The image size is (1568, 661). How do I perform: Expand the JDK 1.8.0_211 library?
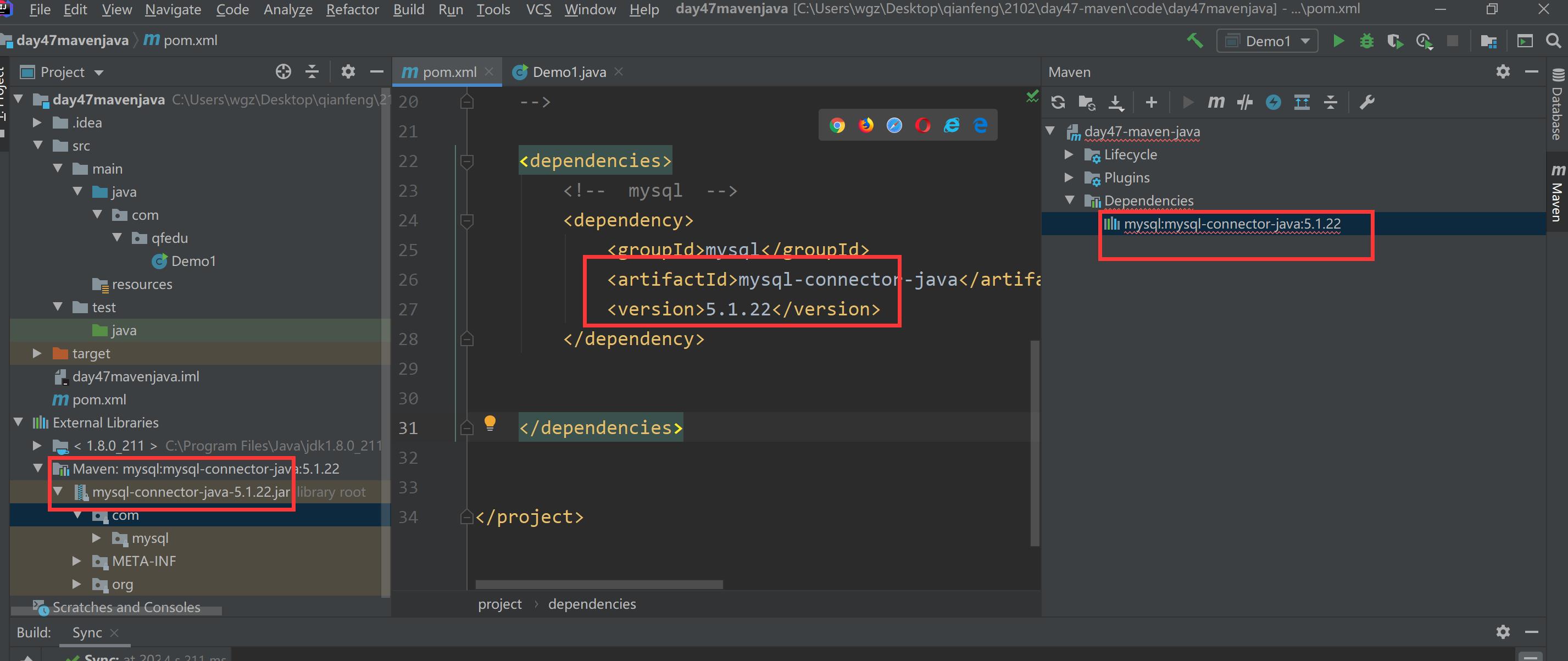(x=38, y=446)
